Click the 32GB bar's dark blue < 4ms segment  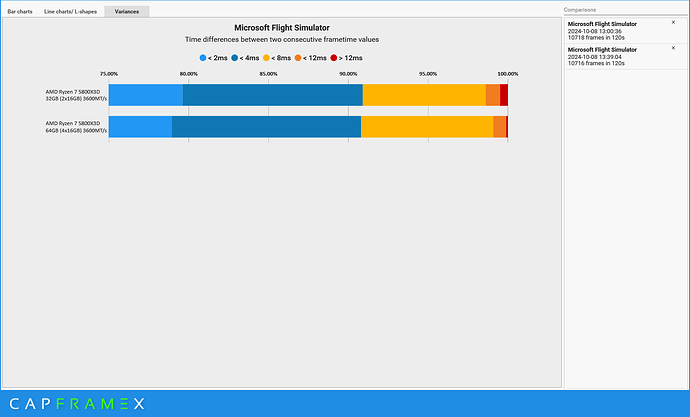(x=273, y=95)
